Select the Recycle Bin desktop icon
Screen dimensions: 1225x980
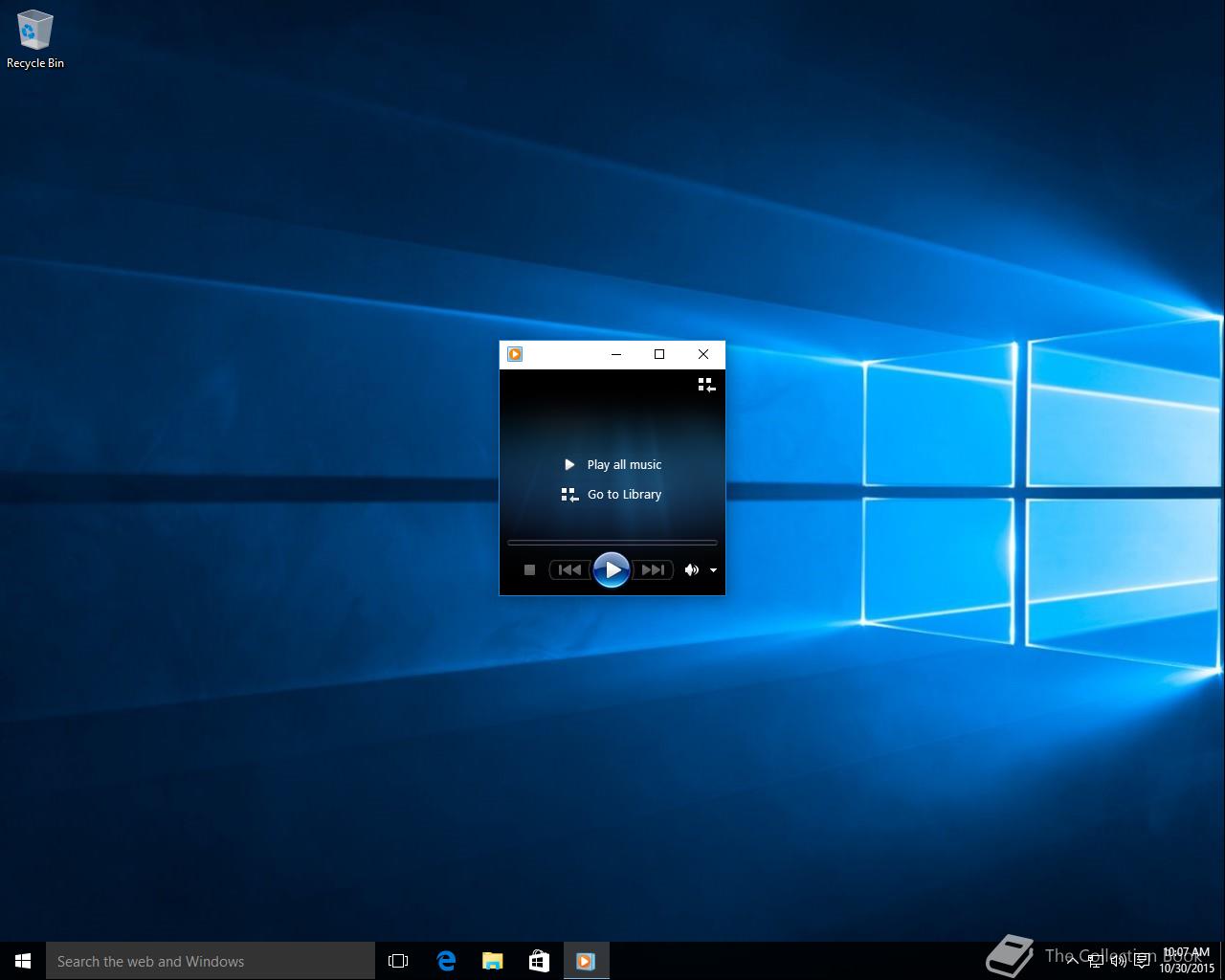35,40
